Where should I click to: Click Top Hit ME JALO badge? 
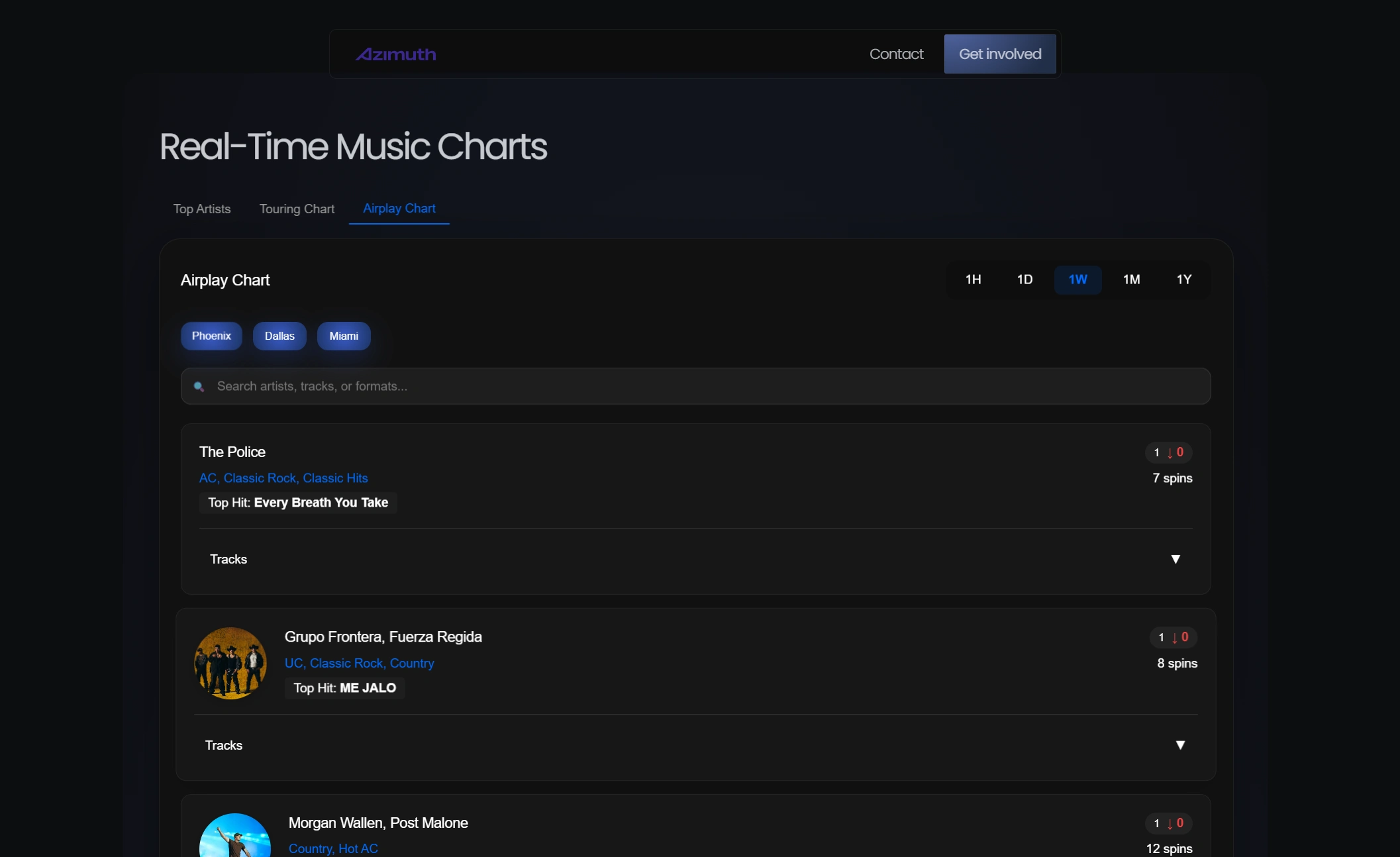tap(344, 688)
